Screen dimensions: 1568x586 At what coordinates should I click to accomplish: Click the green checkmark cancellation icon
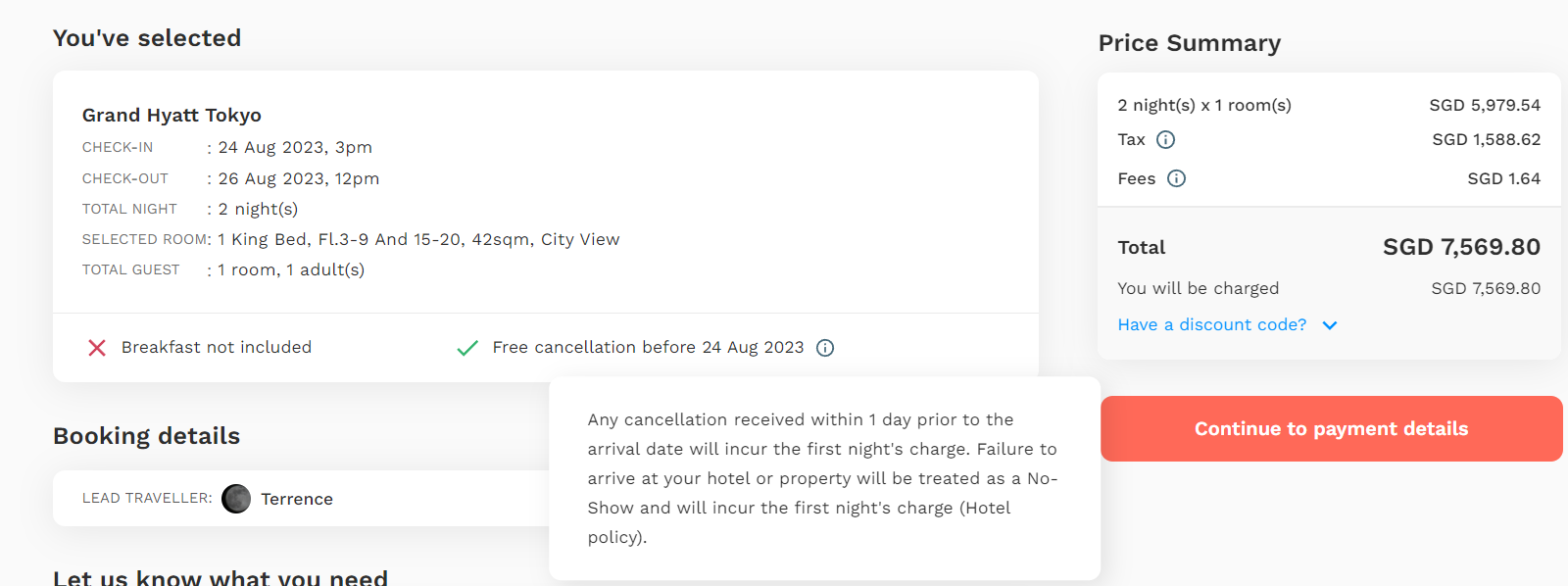click(x=467, y=348)
